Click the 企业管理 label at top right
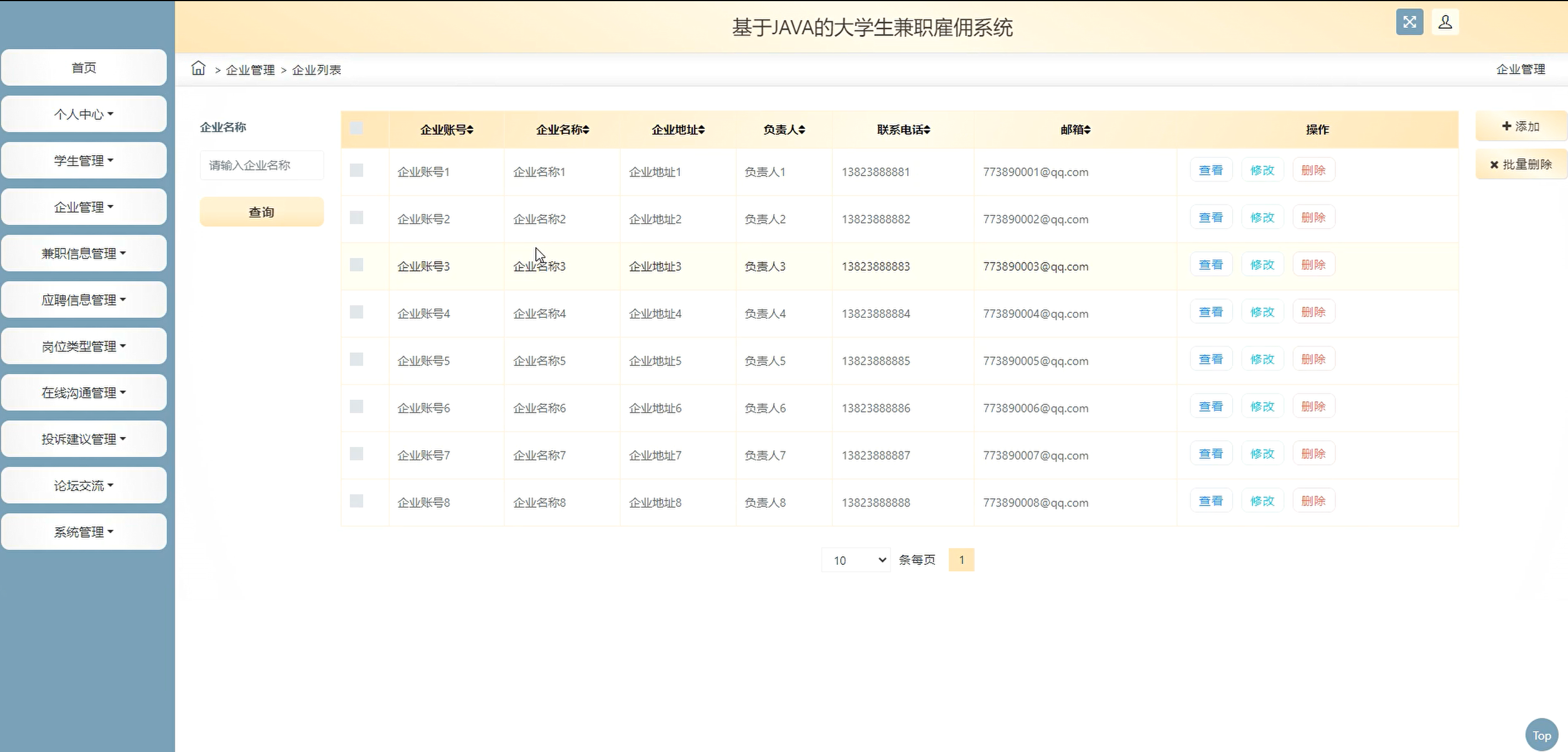The image size is (1568, 752). point(1520,69)
